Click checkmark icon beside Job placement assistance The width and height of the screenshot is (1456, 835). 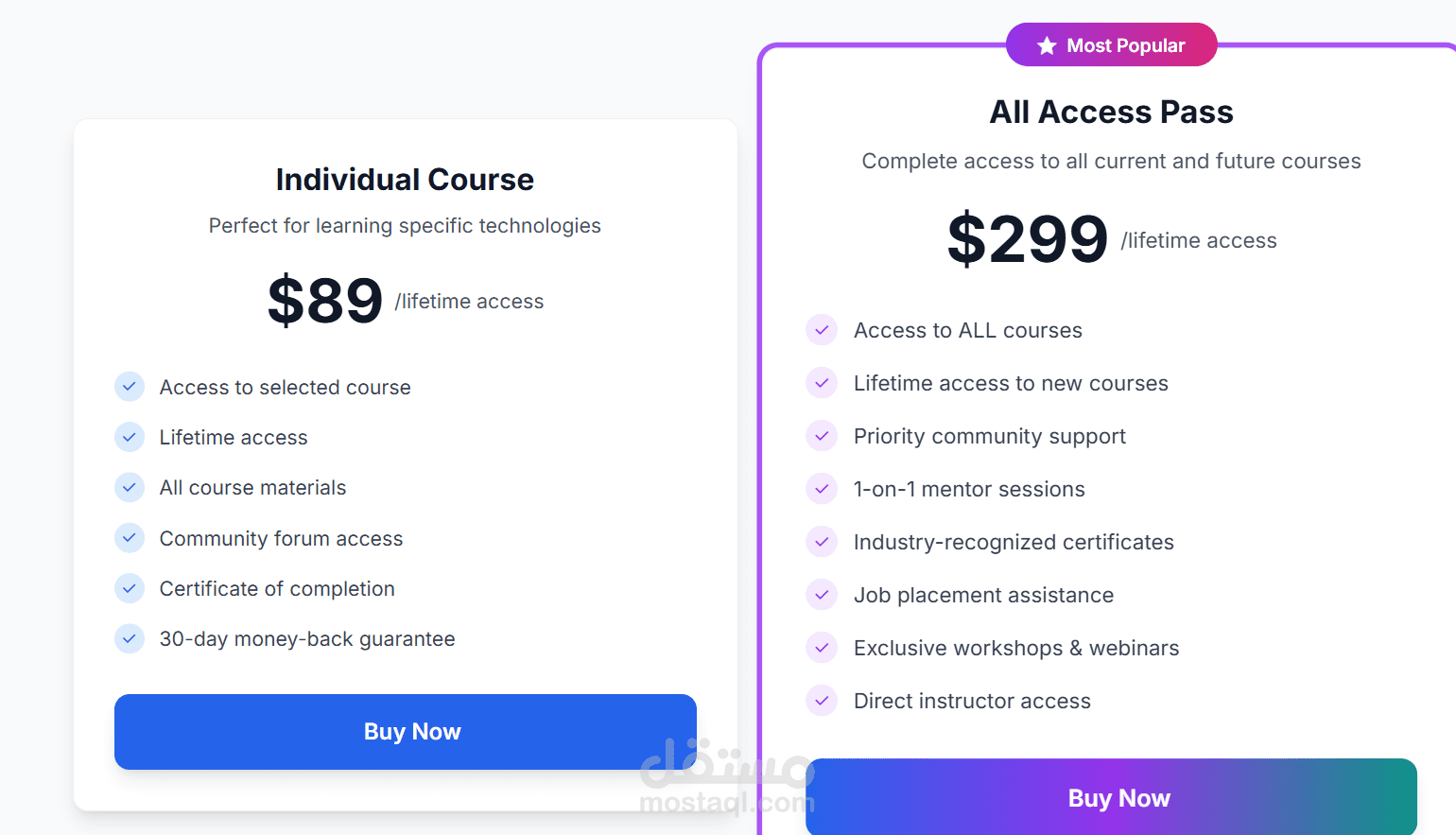(822, 595)
